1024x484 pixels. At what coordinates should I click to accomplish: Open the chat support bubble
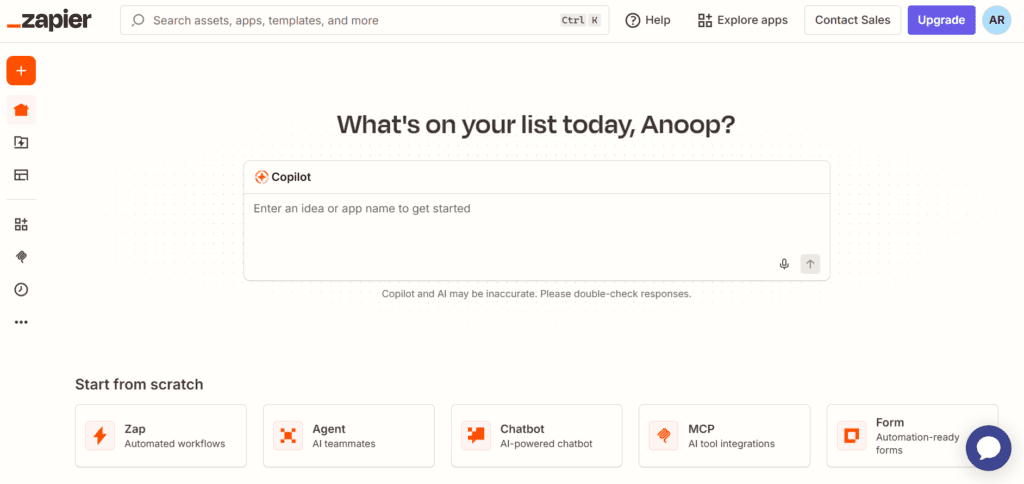[x=988, y=447]
